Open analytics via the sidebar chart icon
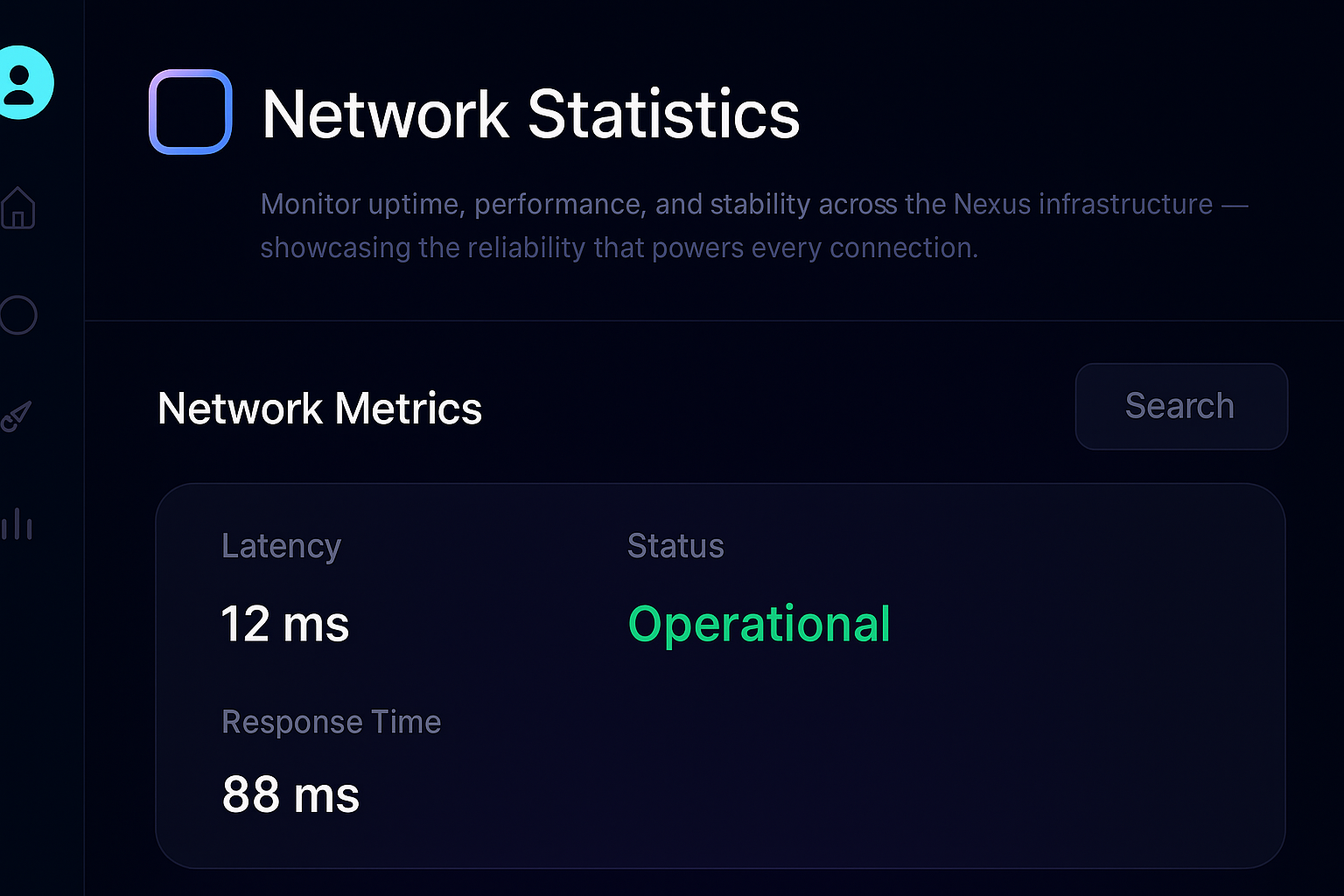The height and width of the screenshot is (896, 1344). 18,524
